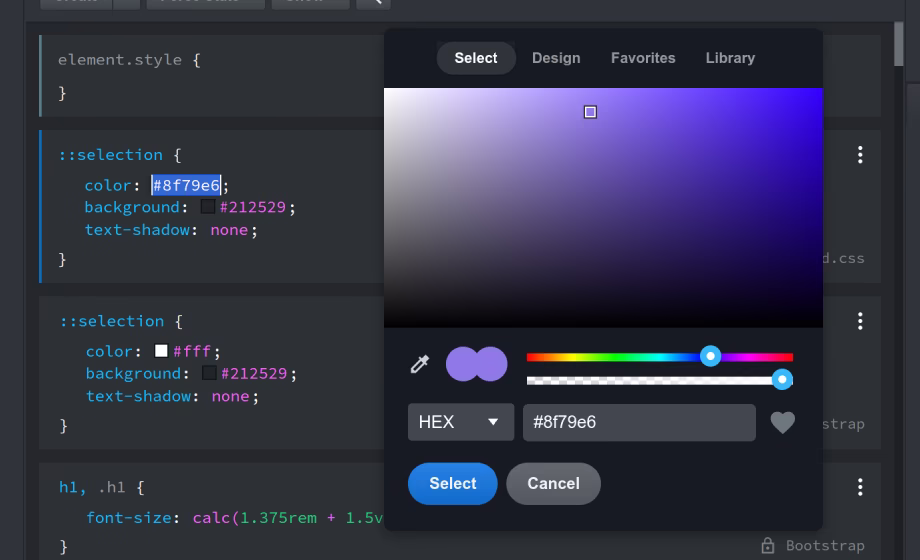
Task: Pick color with the eyedropper tool
Action: point(420,364)
